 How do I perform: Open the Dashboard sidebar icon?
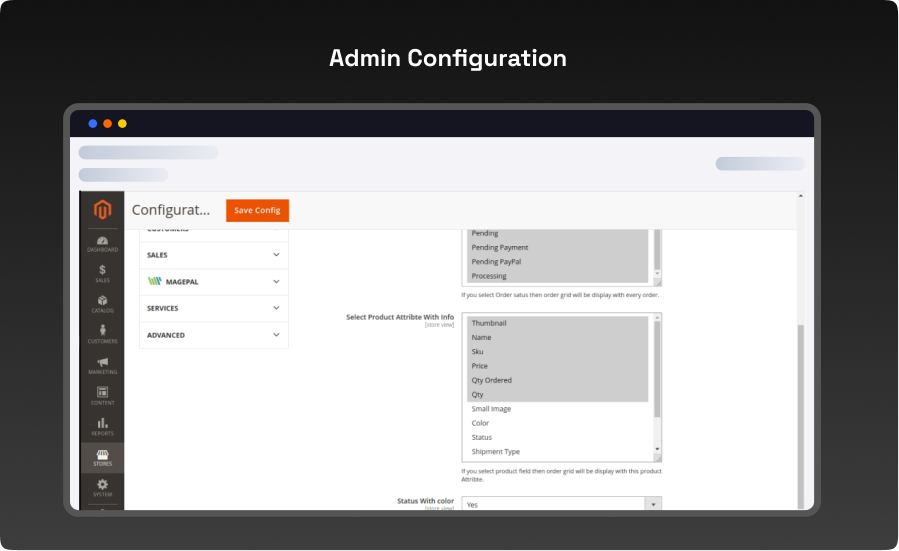point(102,243)
